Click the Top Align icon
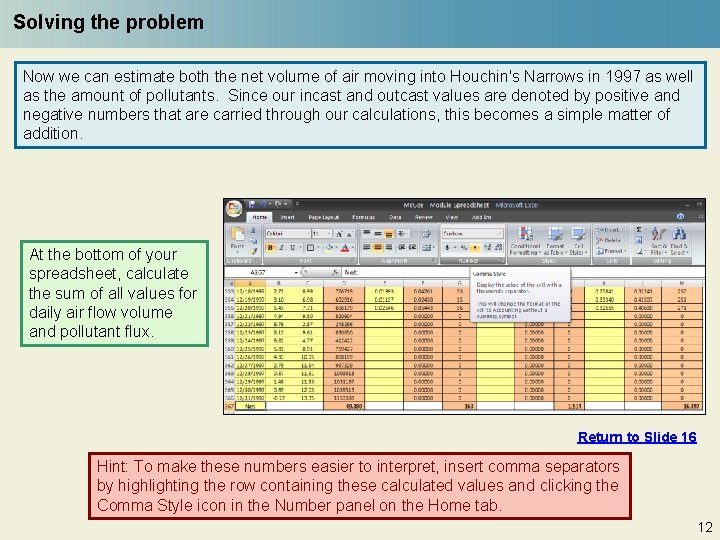The image size is (720, 540). (x=366, y=233)
